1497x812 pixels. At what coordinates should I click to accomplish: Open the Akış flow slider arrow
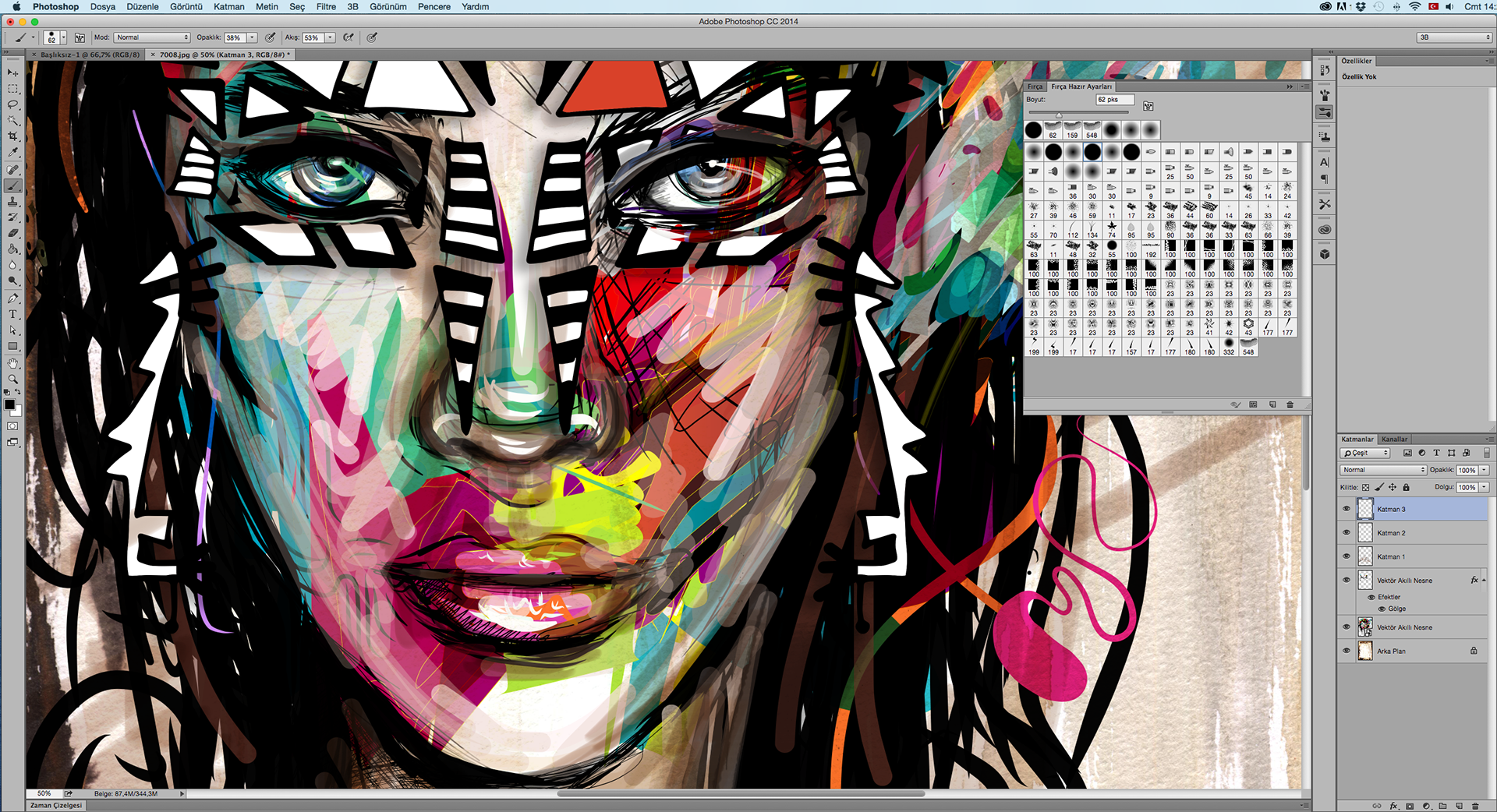330,37
